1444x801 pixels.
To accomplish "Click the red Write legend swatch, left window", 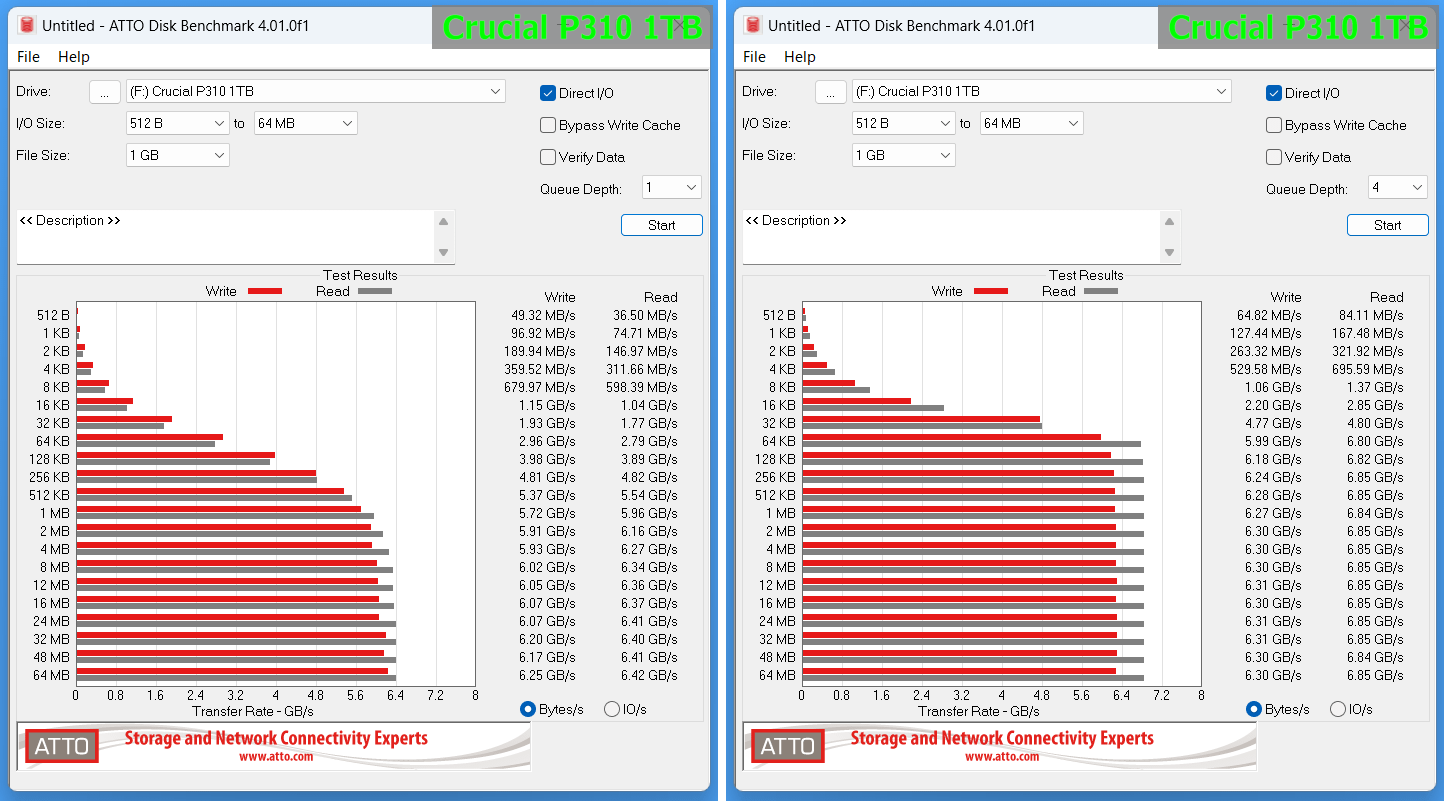I will point(265,291).
